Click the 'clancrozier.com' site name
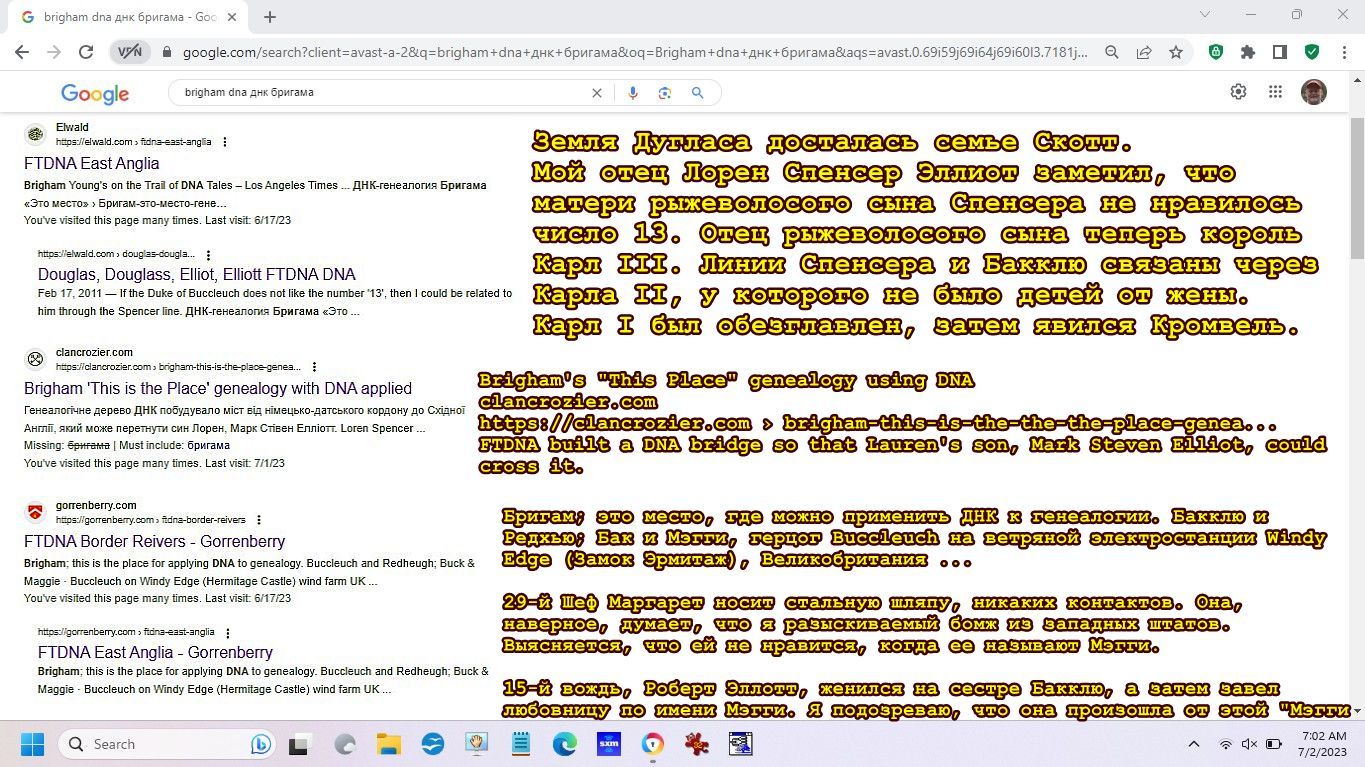Image resolution: width=1365 pixels, height=767 pixels. click(x=94, y=353)
